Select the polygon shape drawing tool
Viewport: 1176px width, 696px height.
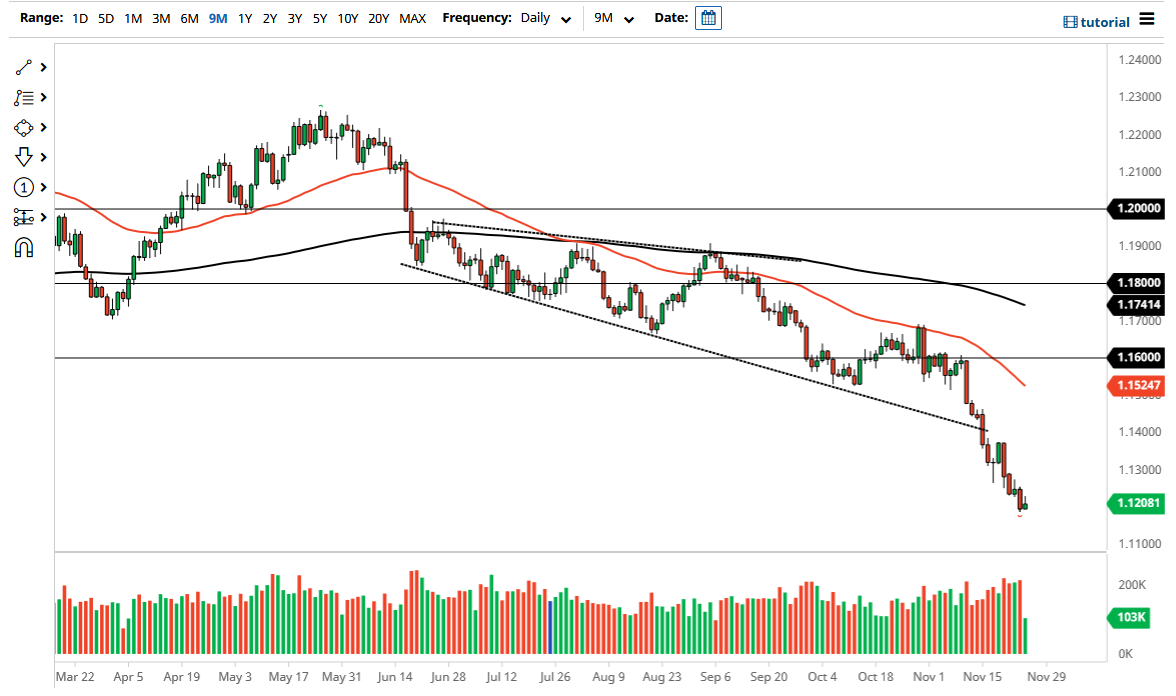(x=24, y=127)
